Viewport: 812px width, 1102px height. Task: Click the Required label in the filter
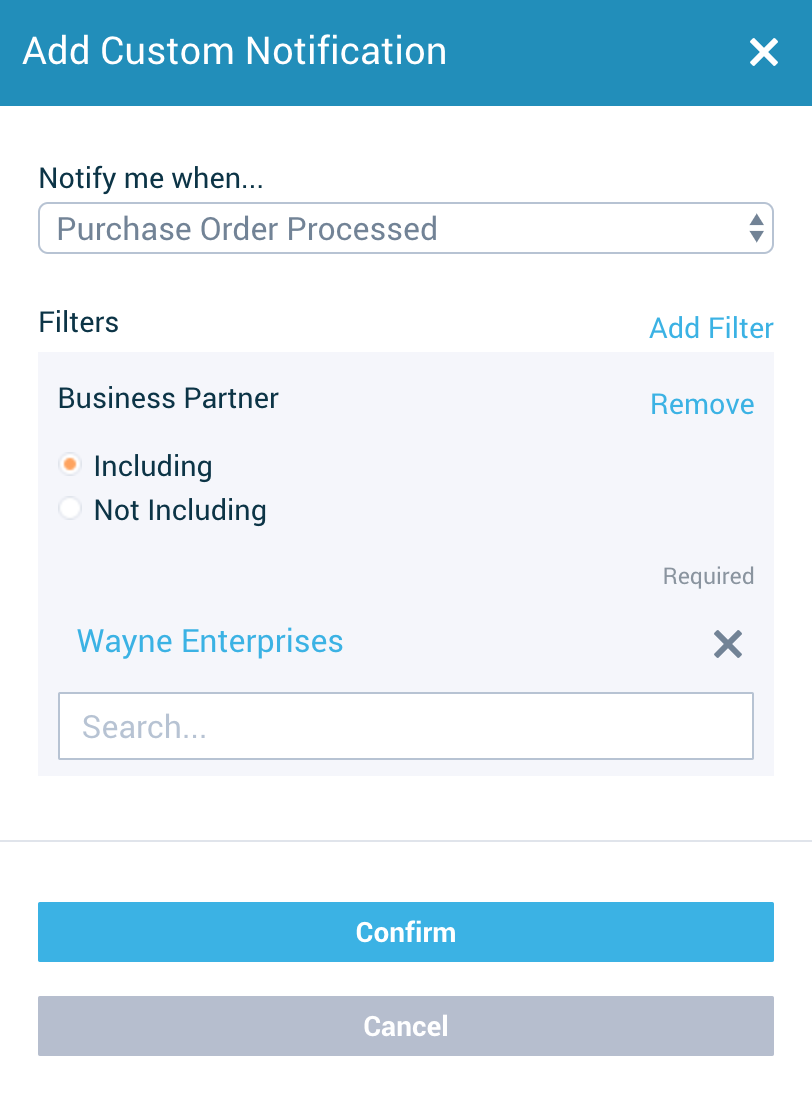coord(708,576)
